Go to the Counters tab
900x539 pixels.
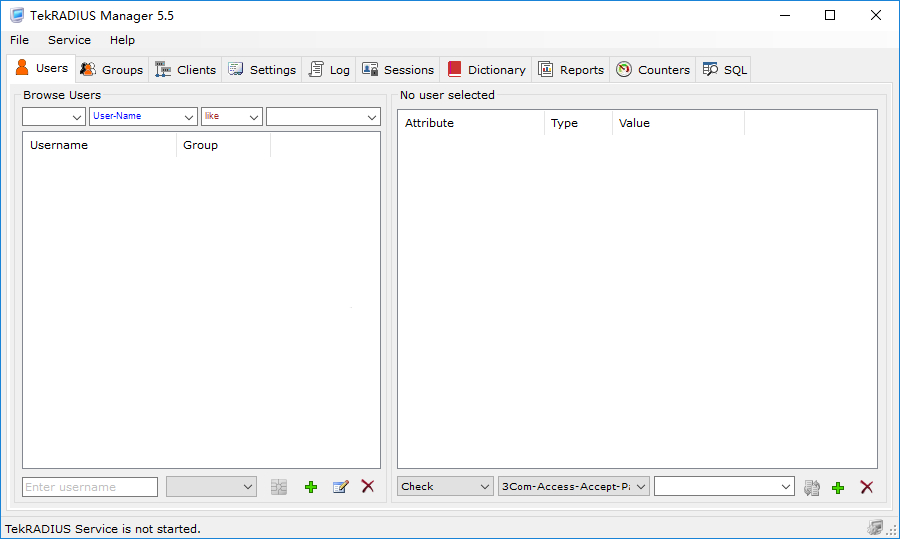pyautogui.click(x=653, y=70)
